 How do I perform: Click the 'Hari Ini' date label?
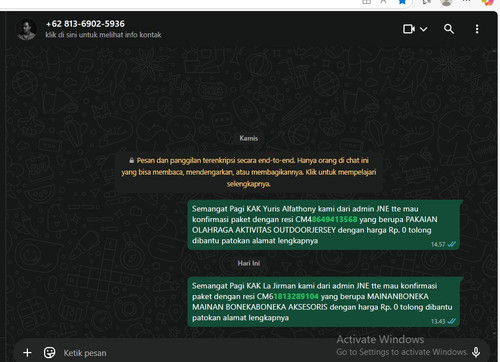249,263
